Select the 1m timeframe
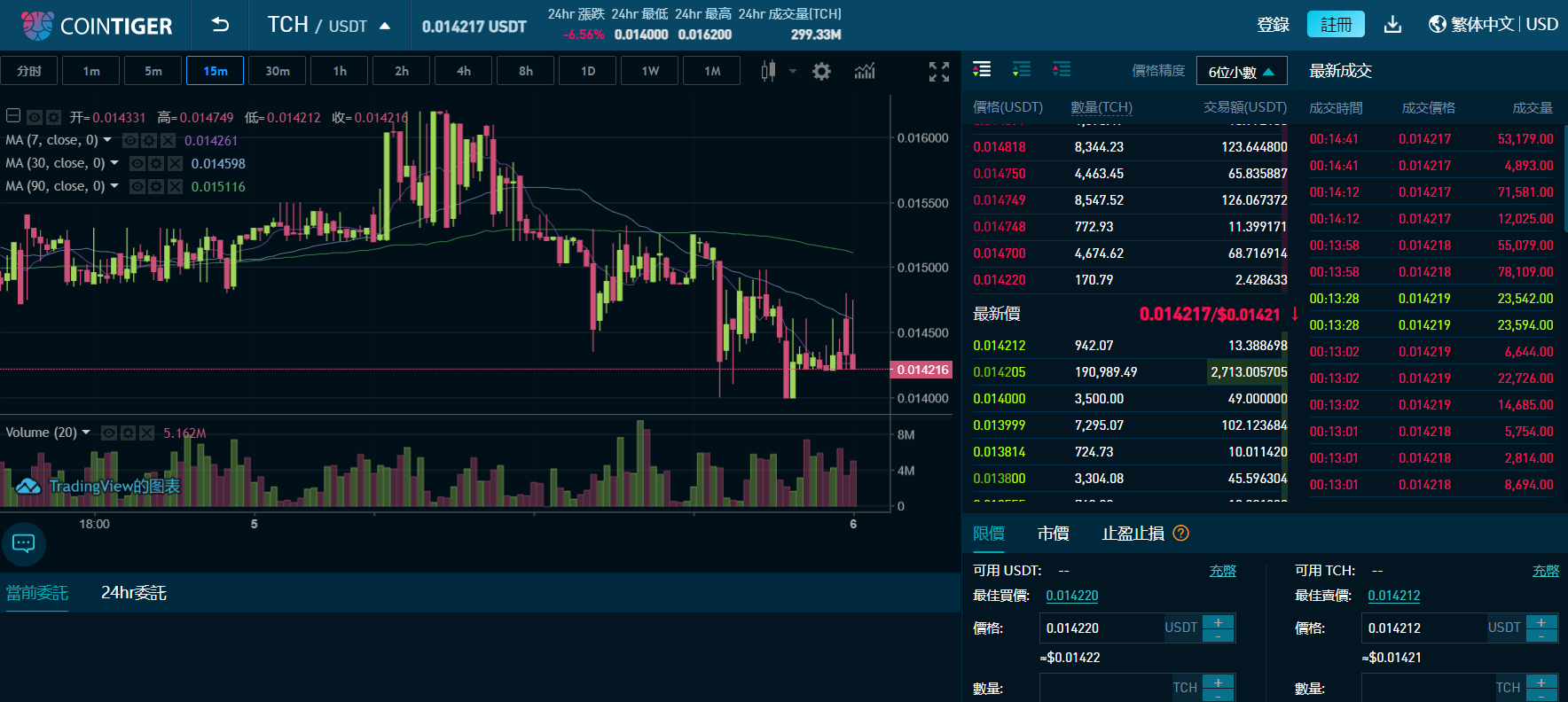 [x=91, y=71]
